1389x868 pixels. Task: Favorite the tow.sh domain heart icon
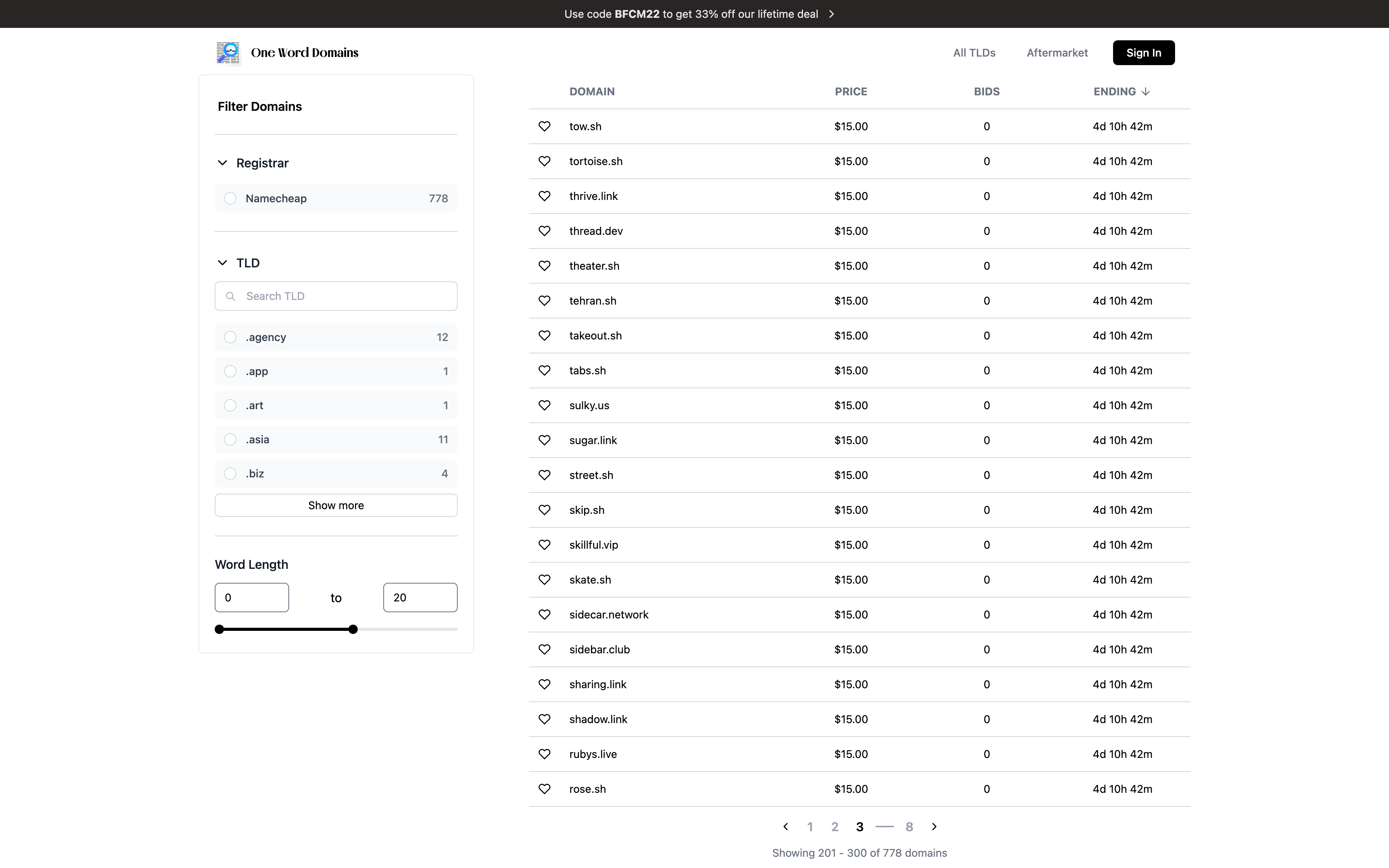pos(544,126)
